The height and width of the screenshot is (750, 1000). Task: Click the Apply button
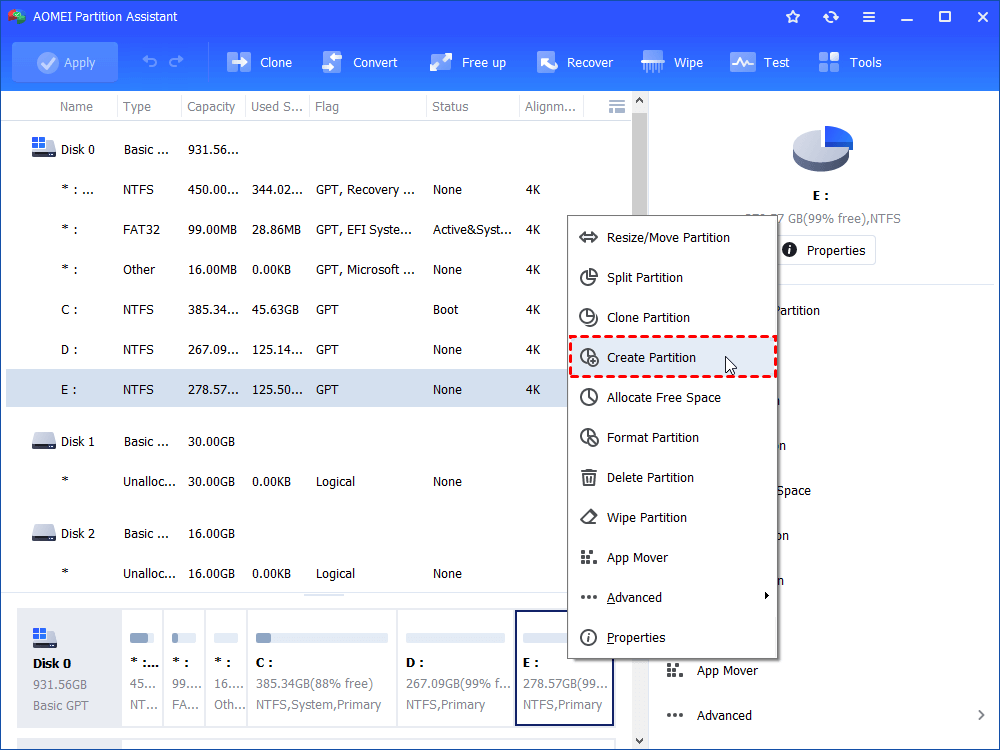[64, 61]
